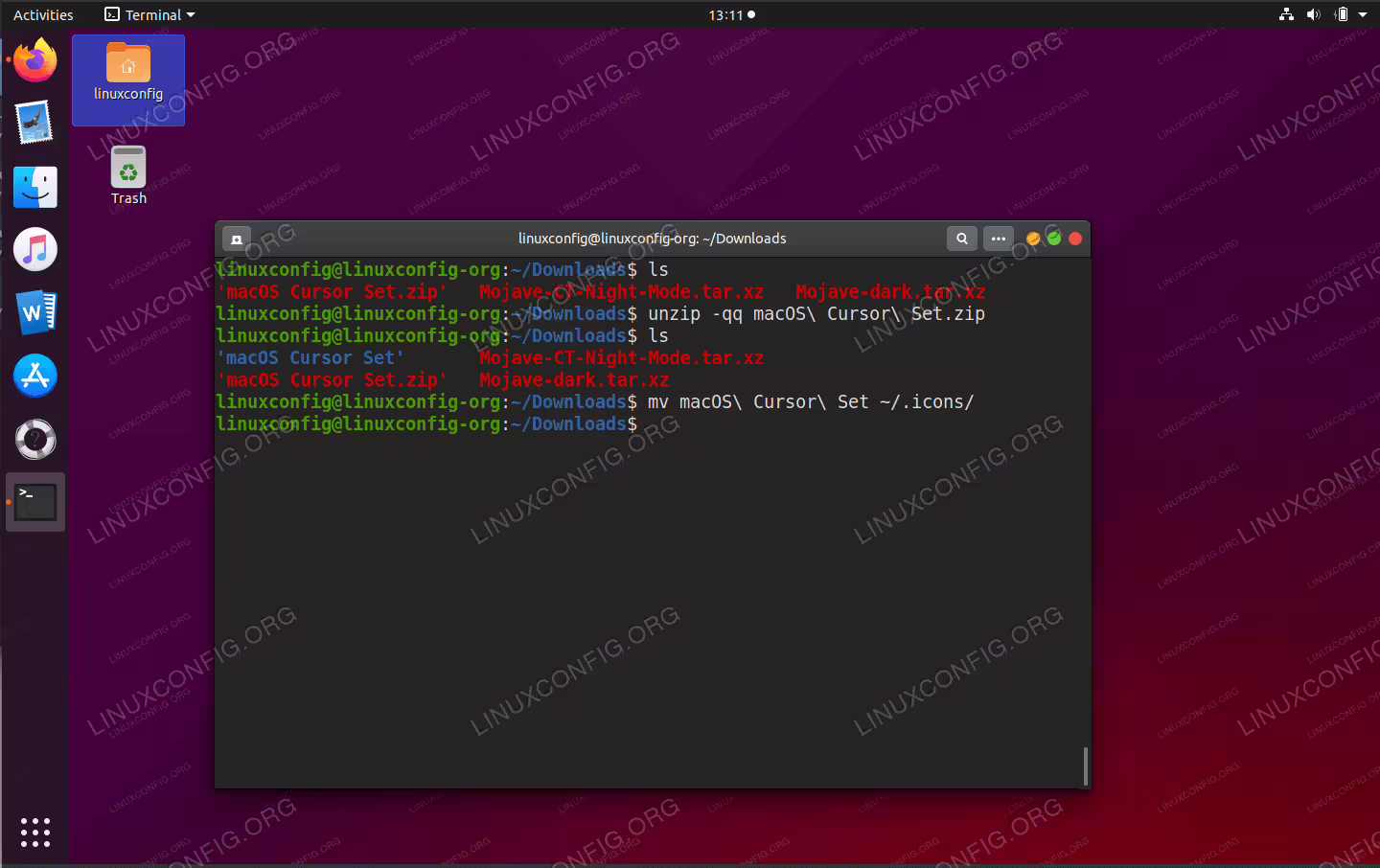1380x868 pixels.
Task: Open the Help lifebuoy icon in dock
Action: click(x=35, y=439)
